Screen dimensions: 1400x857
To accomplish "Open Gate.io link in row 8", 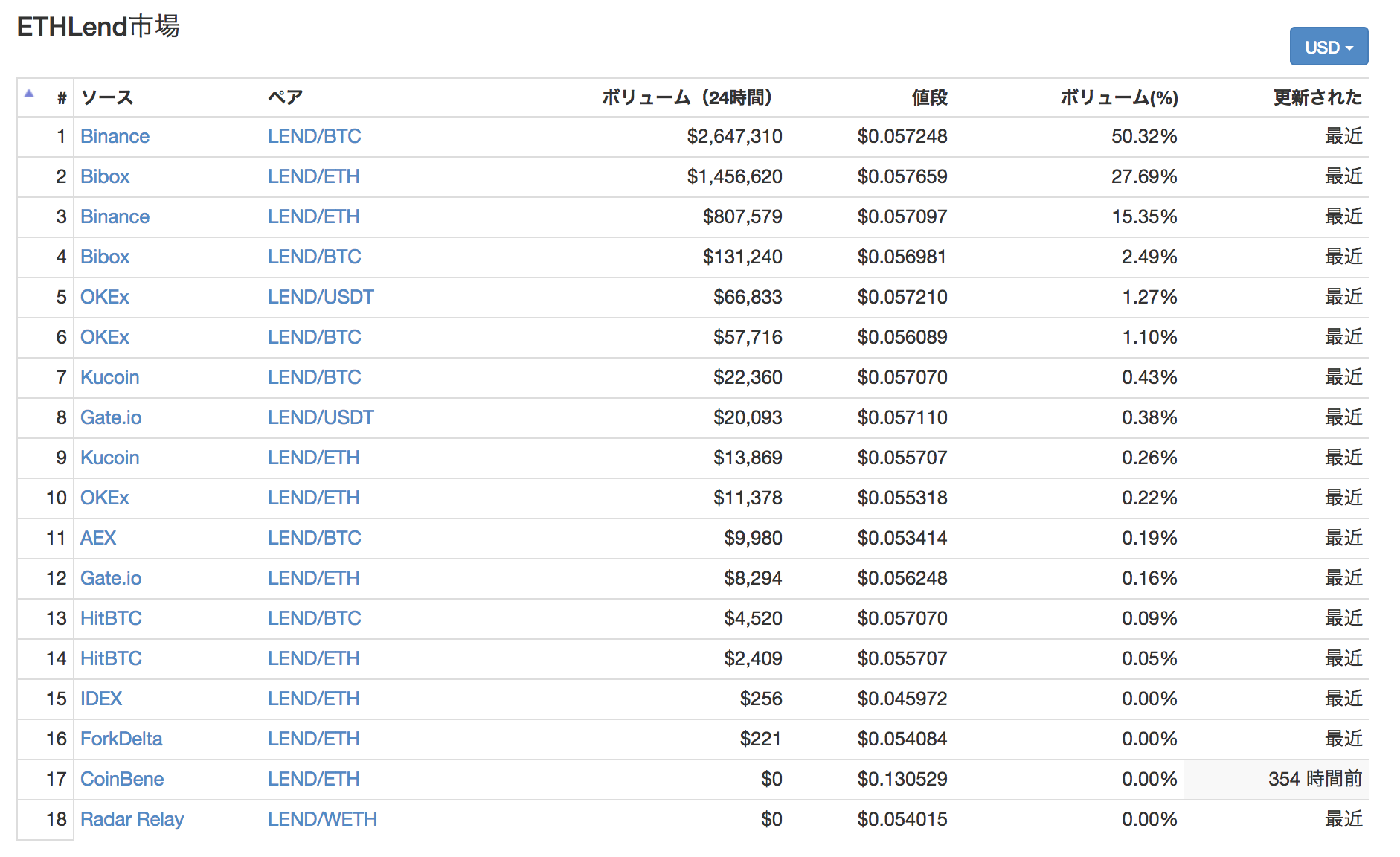I will pyautogui.click(x=111, y=417).
